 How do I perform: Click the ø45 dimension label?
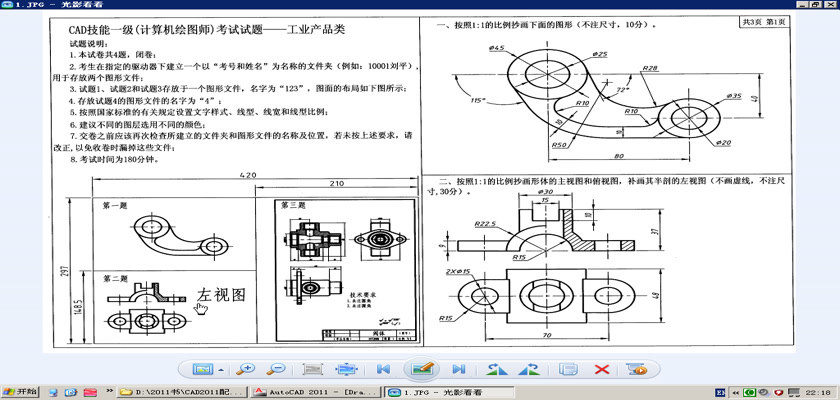[x=497, y=48]
